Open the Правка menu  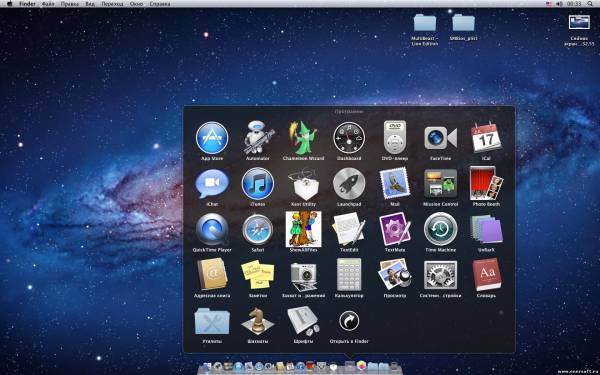(70, 4)
